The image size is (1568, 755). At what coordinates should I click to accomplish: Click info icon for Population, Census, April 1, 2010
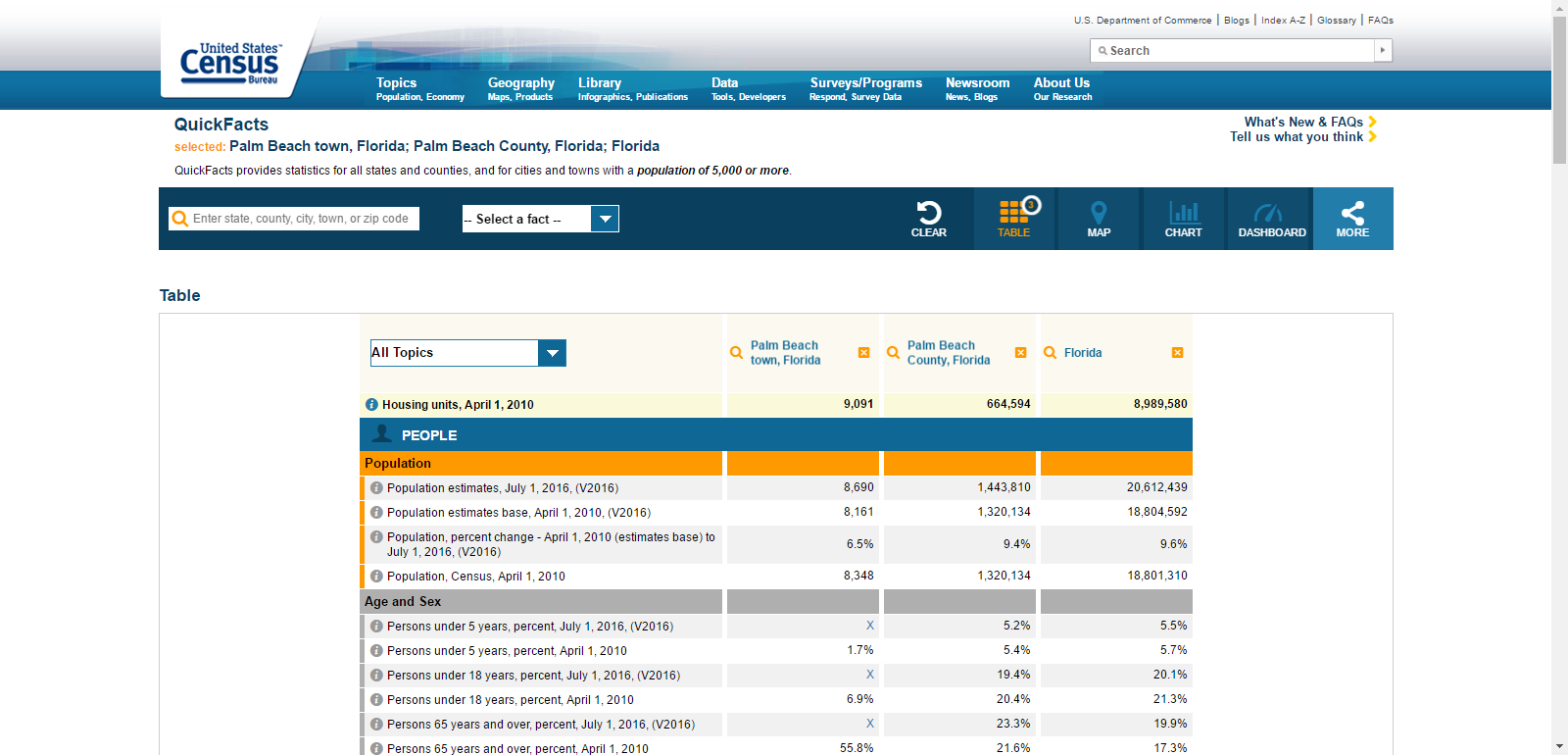pyautogui.click(x=376, y=576)
